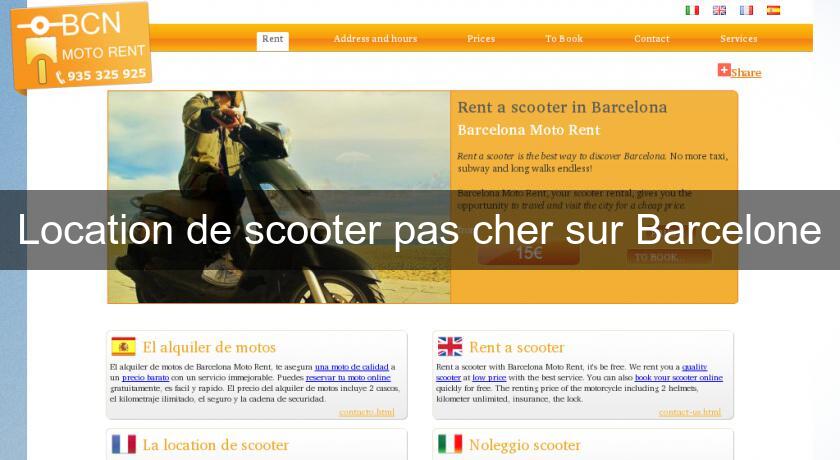The image size is (840, 460).
Task: Follow the 'low price' link
Action: tap(489, 378)
